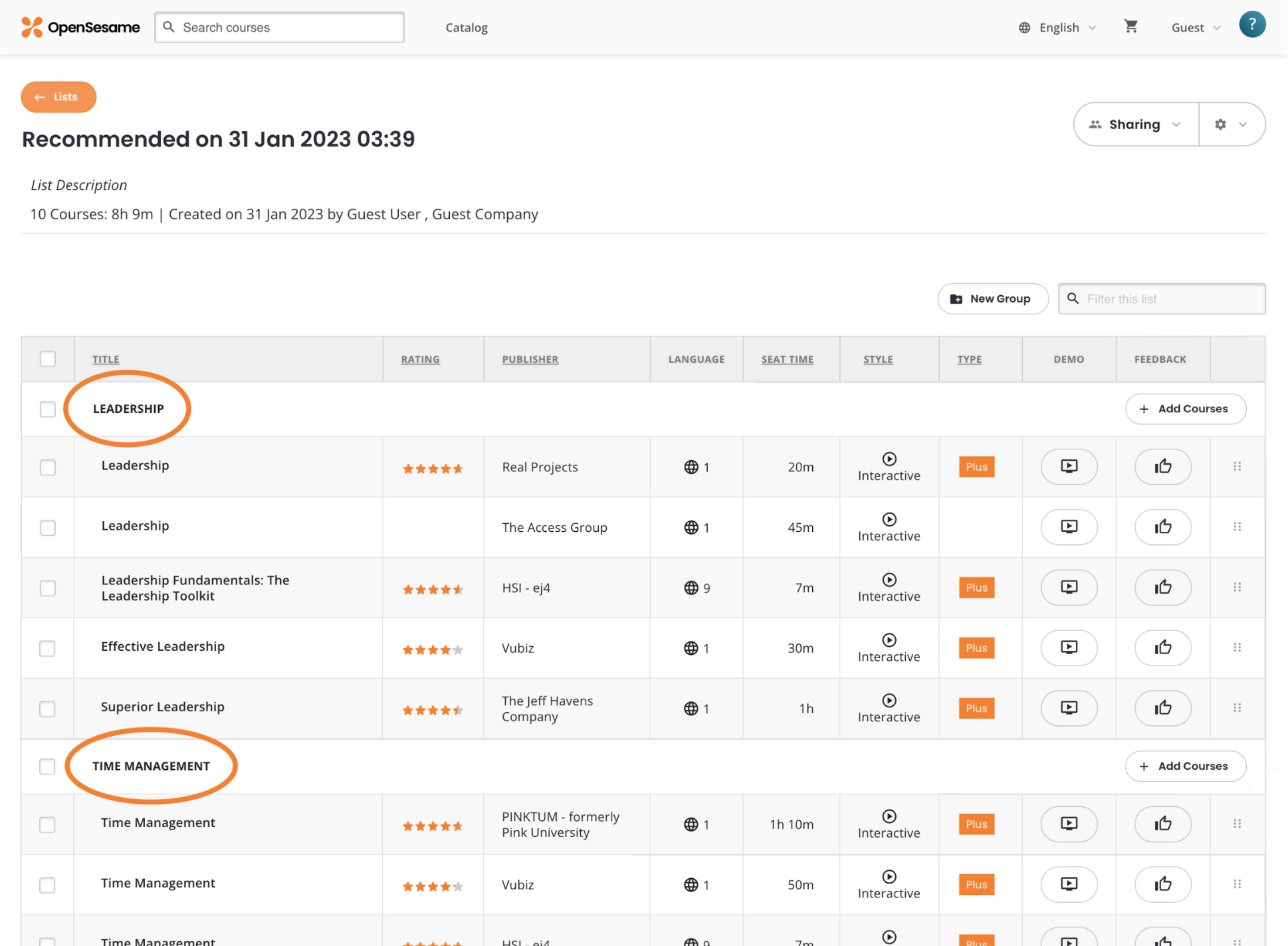Click drag handle of Superior Leadership row
This screenshot has height=946, width=1288.
pyautogui.click(x=1237, y=708)
